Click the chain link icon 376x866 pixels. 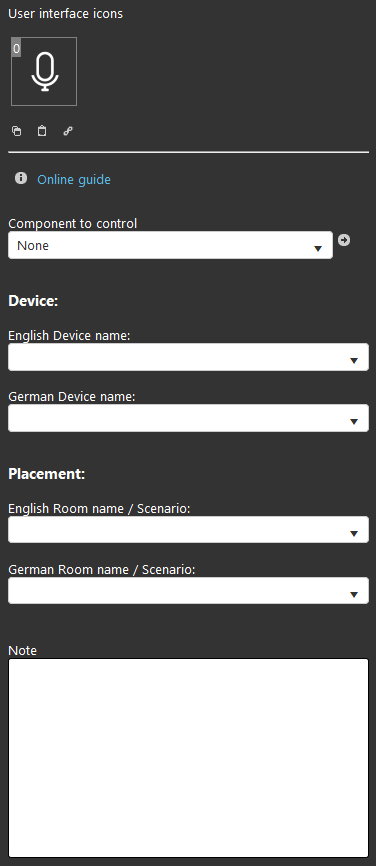[x=67, y=131]
